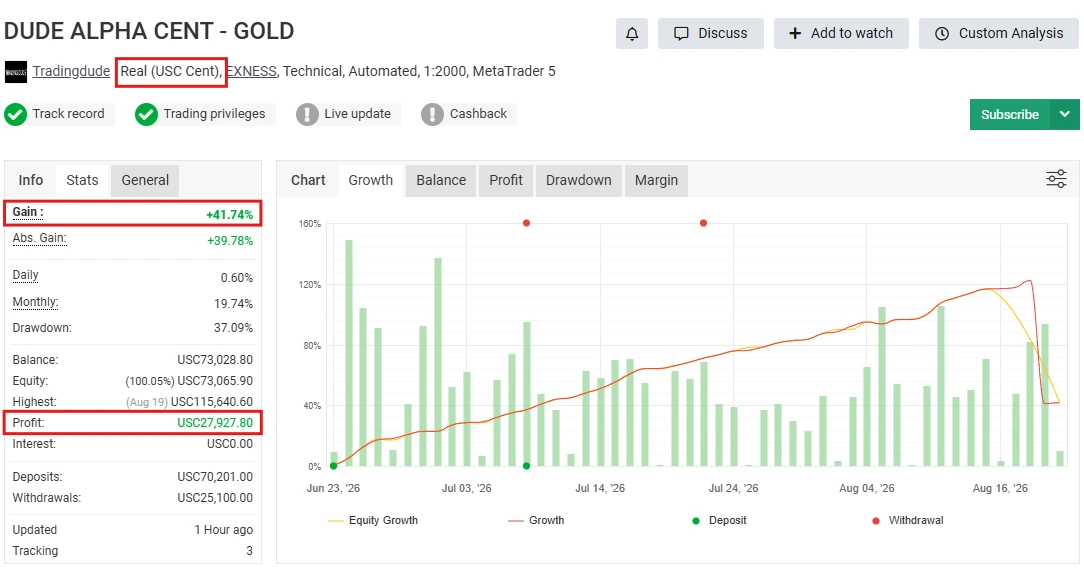This screenshot has height=570, width=1084.
Task: Toggle Equity Growth legend series
Action: (x=373, y=520)
